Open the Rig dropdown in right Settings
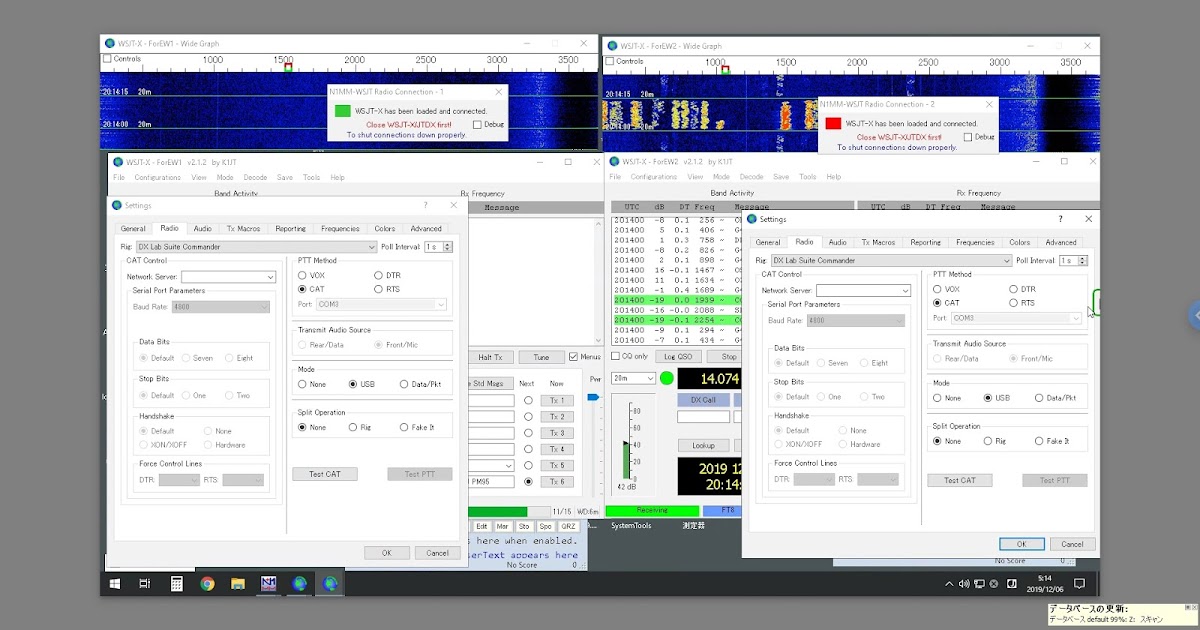Screen dimensions: 1200x630 coord(891,260)
